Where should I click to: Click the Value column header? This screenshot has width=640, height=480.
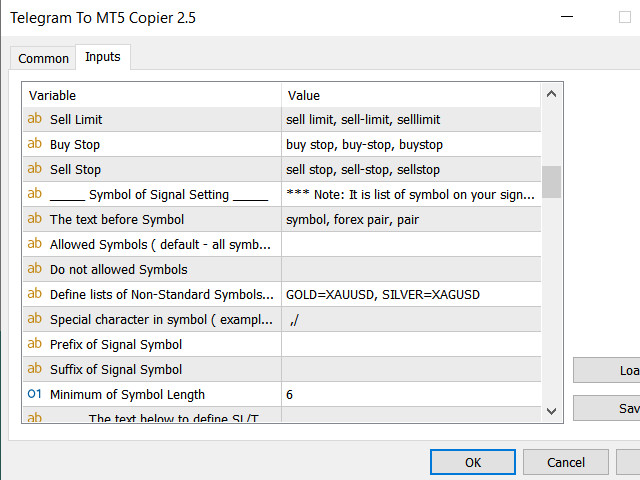[x=411, y=96]
